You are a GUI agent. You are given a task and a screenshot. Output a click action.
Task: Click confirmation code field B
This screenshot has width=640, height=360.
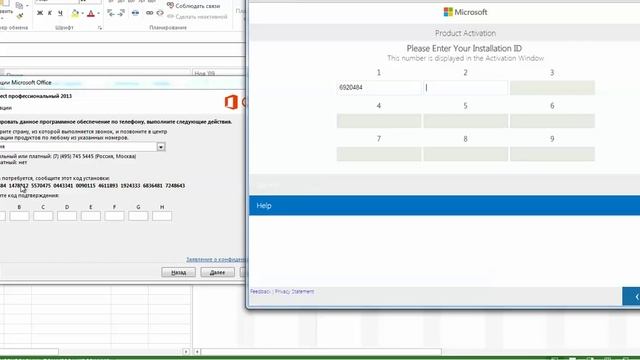click(x=19, y=216)
